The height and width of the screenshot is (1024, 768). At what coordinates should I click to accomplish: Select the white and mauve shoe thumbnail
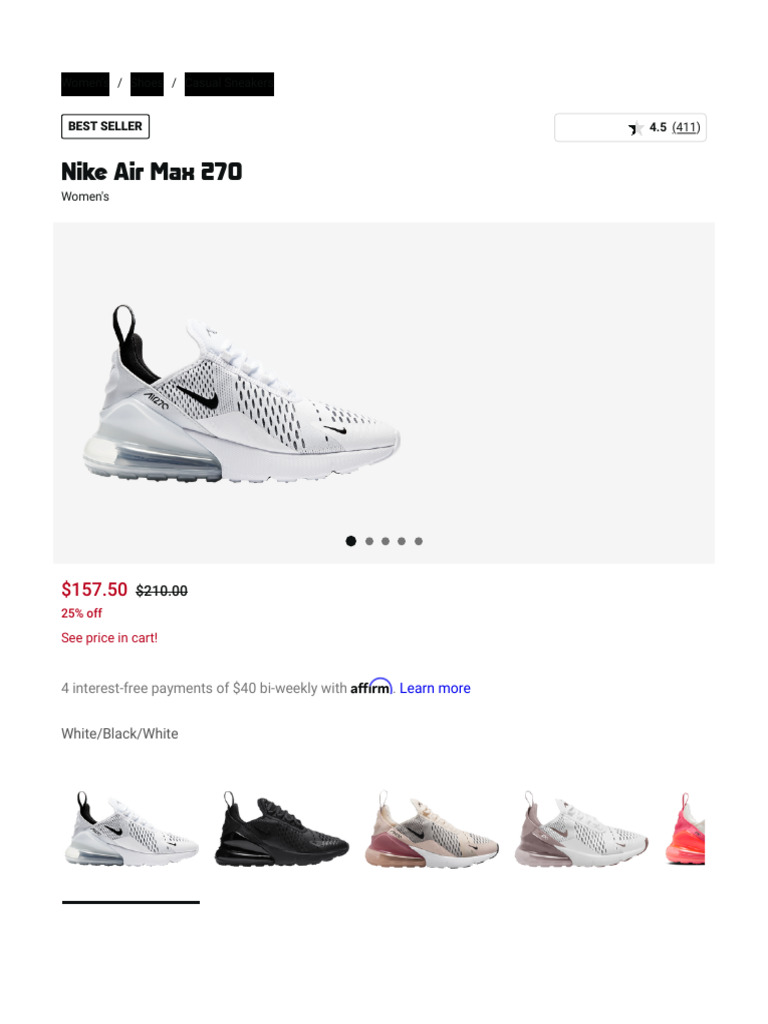pyautogui.click(x=581, y=829)
